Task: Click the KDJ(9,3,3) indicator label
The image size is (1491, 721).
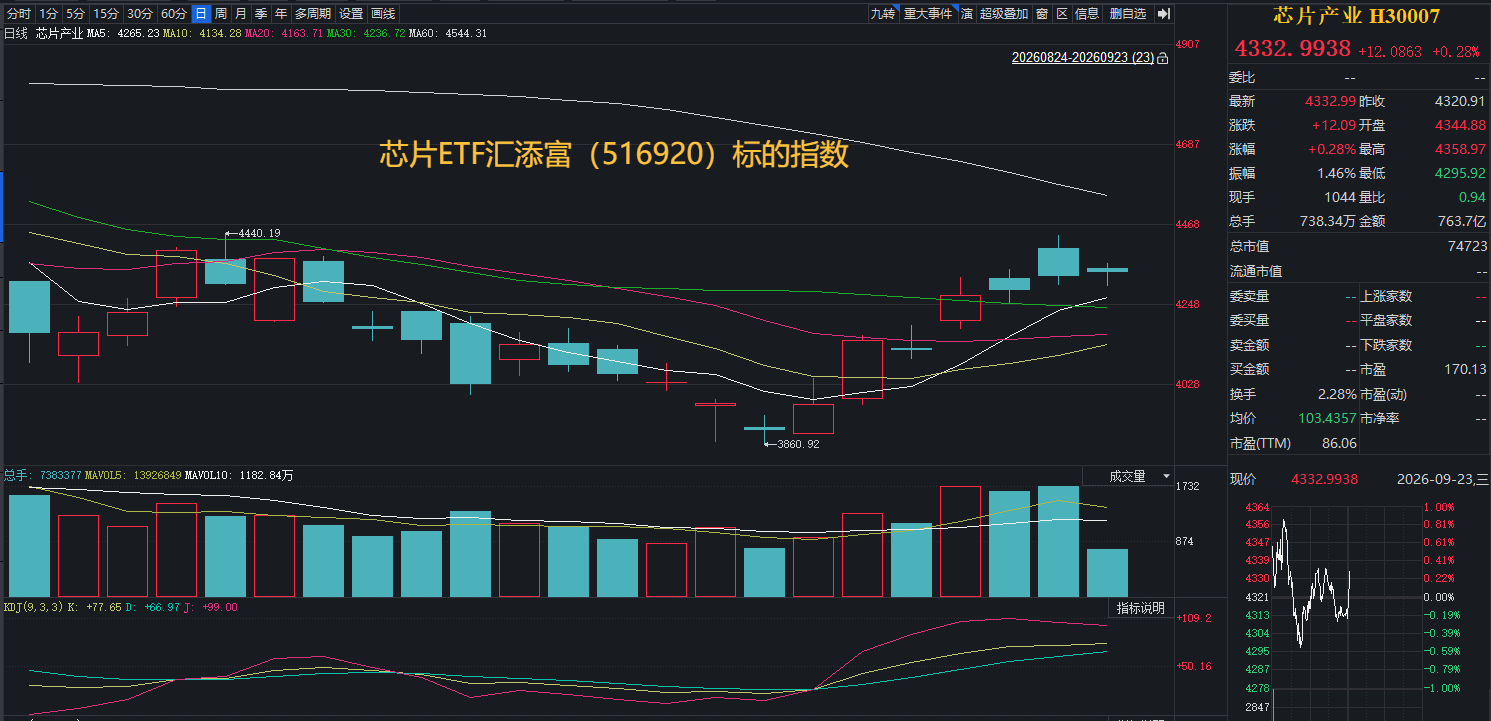Action: 32,606
